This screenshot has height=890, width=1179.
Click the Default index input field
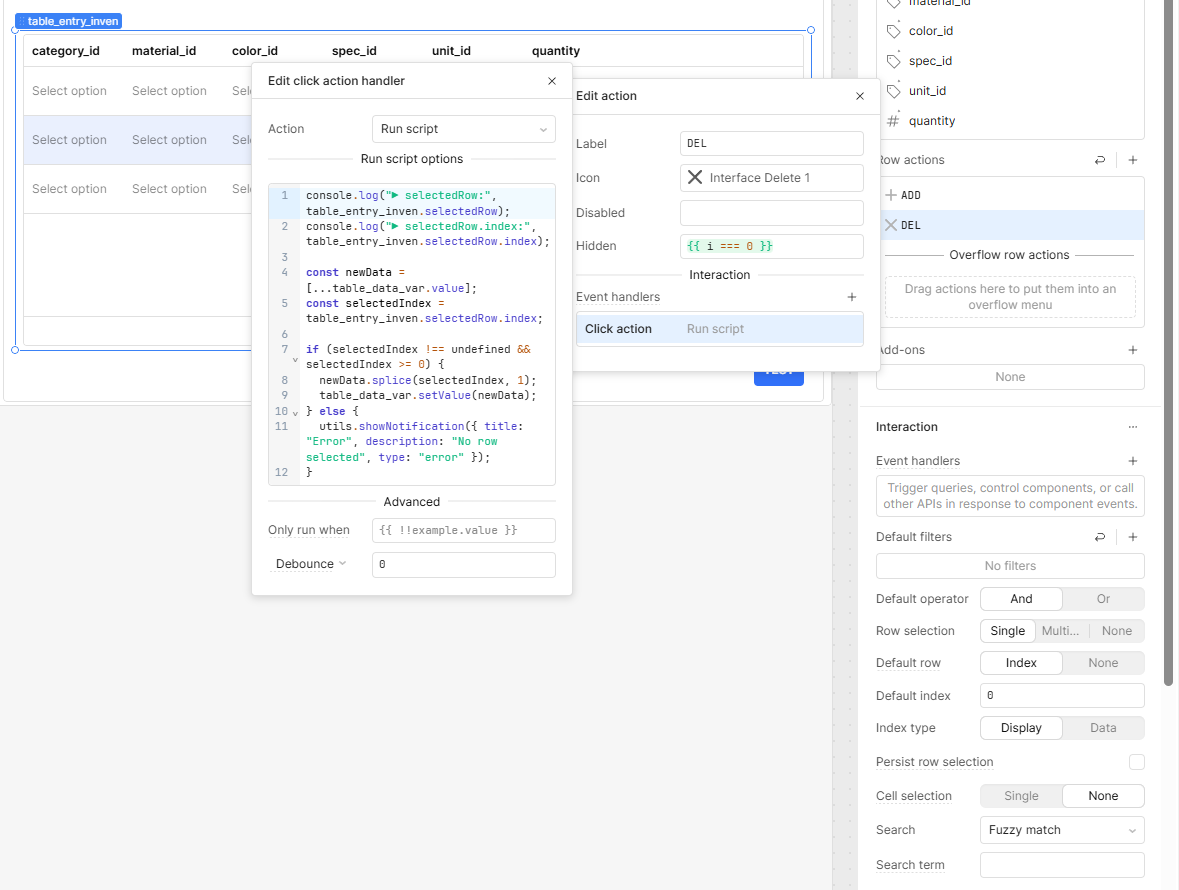1062,695
